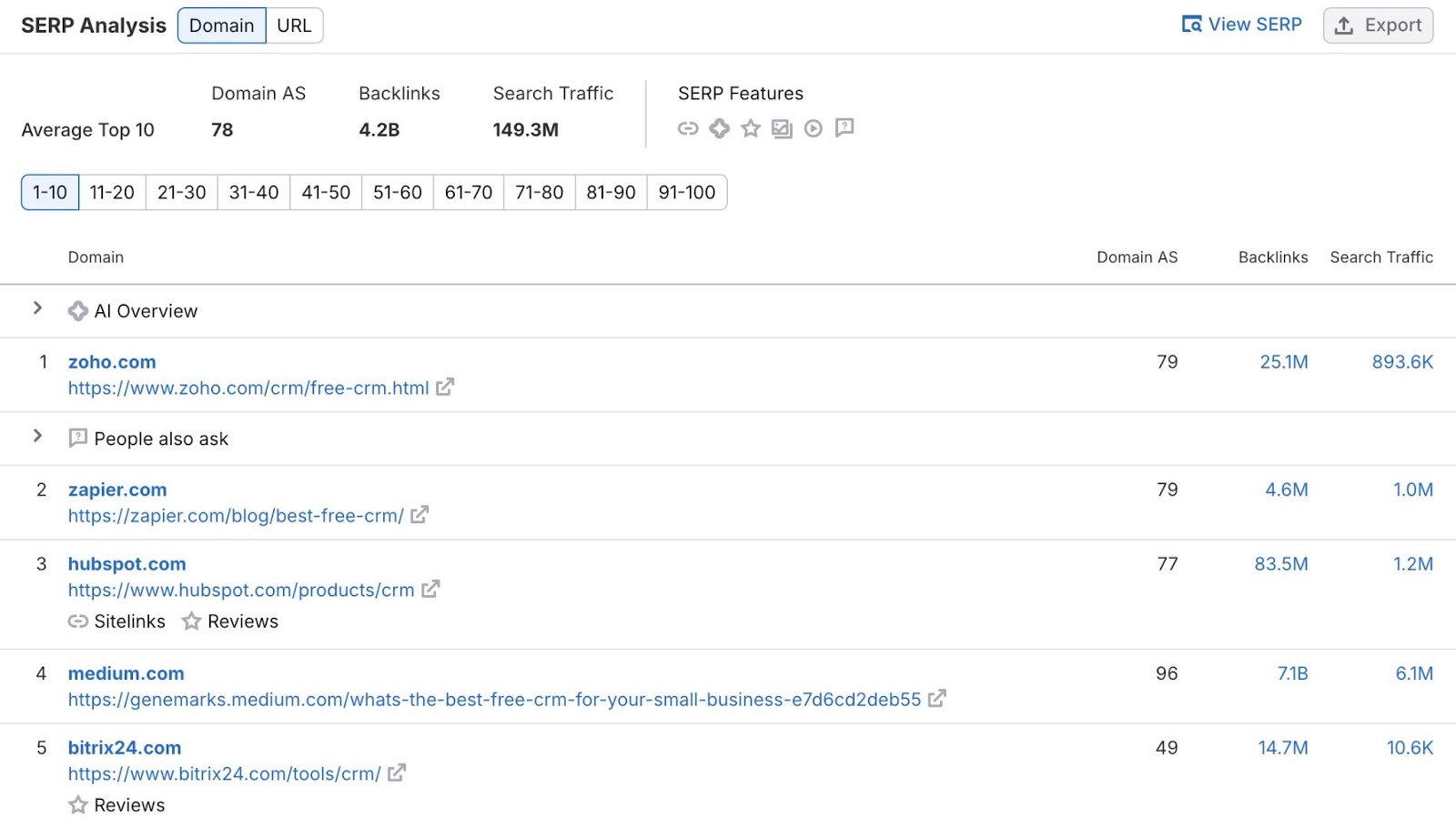
Task: Open the 91-100 results page
Action: pyautogui.click(x=686, y=192)
